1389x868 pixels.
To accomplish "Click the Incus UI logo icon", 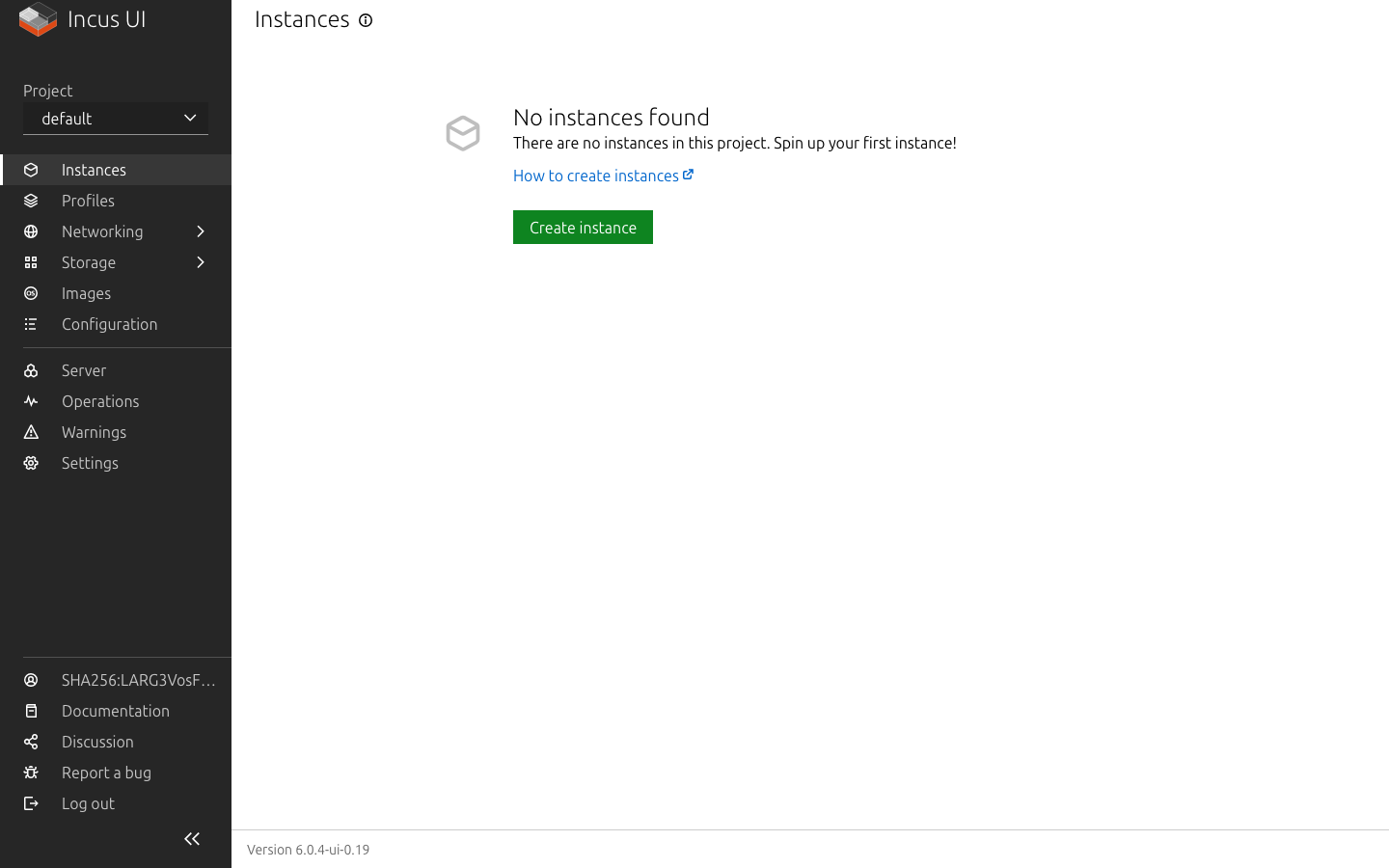I will click(39, 19).
